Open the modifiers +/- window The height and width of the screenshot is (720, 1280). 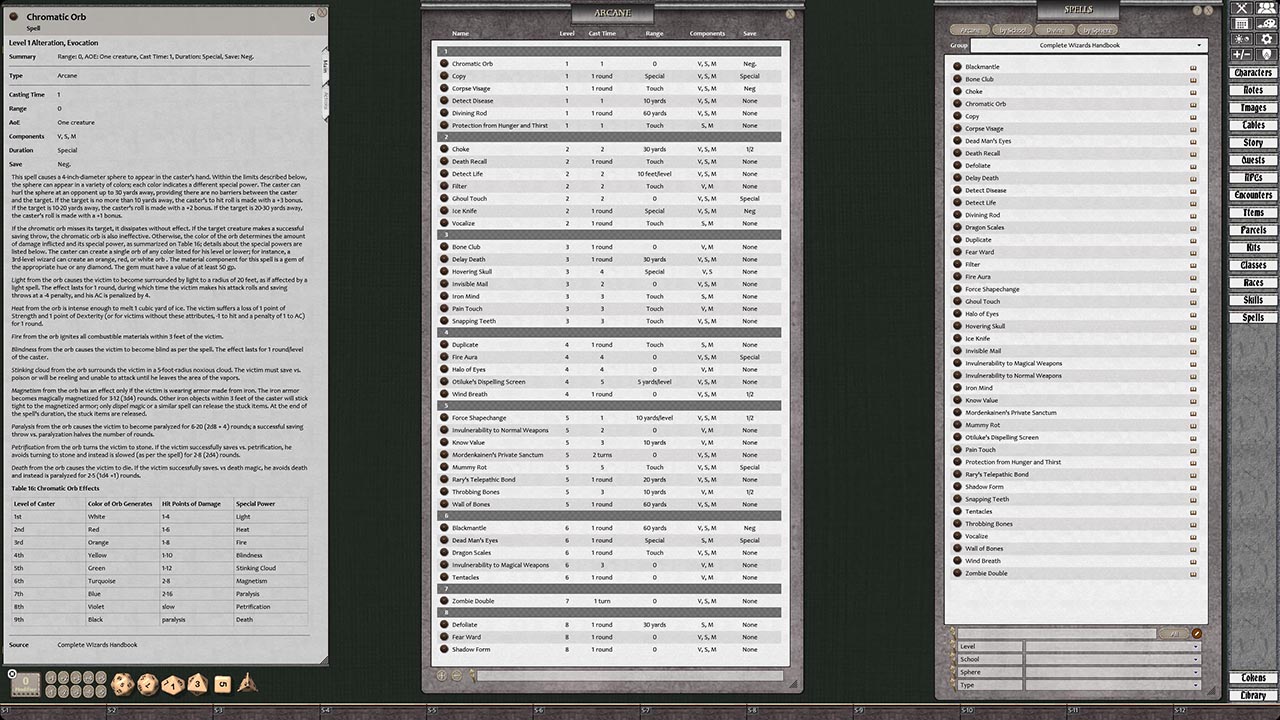click(1242, 54)
